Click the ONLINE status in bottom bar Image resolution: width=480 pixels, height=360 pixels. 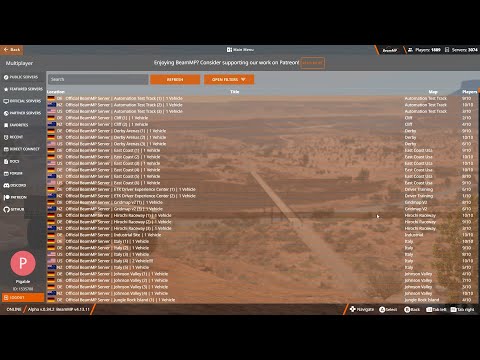click(x=14, y=309)
